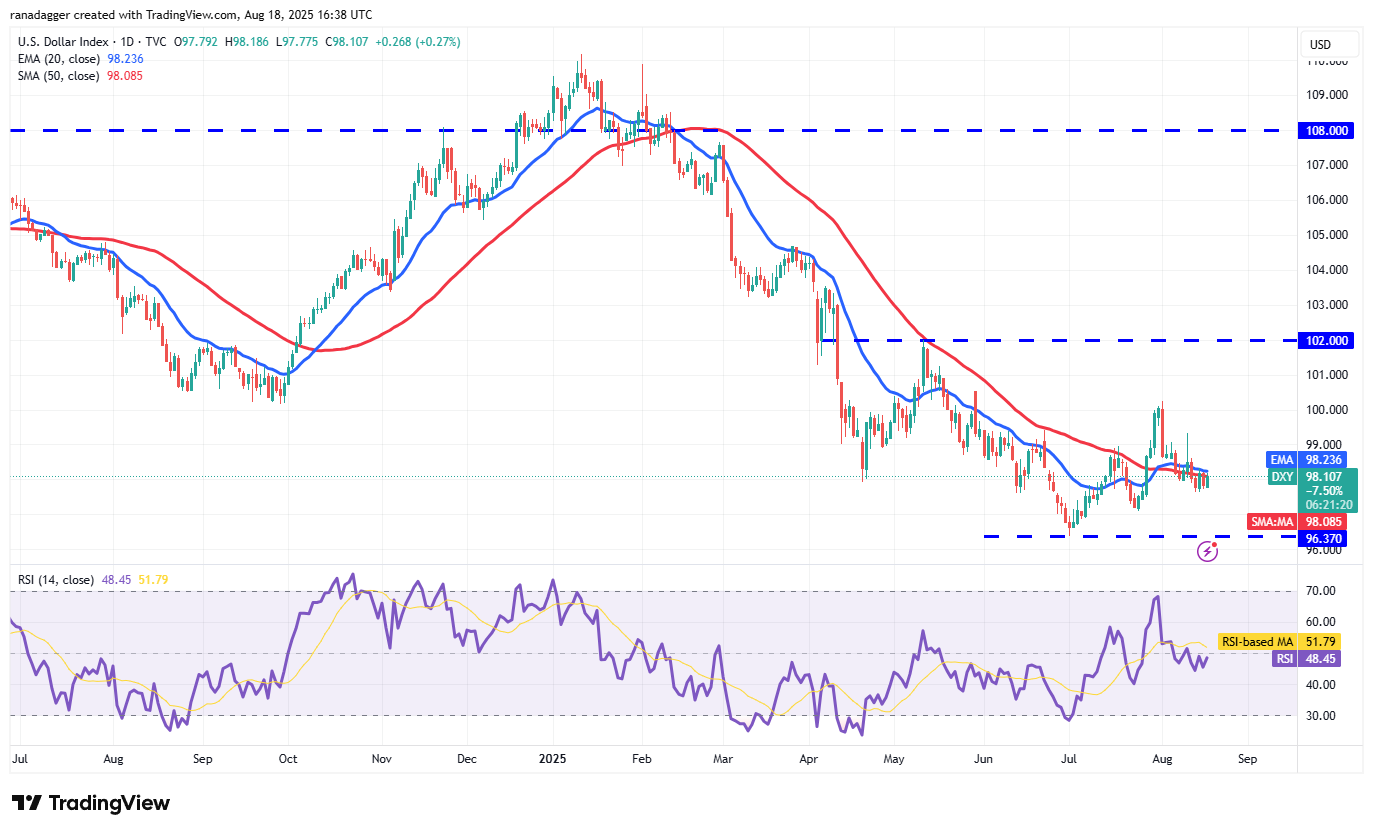Select the 102.000 horizontal level label
Screen dimensions: 1373x833
pos(1326,340)
